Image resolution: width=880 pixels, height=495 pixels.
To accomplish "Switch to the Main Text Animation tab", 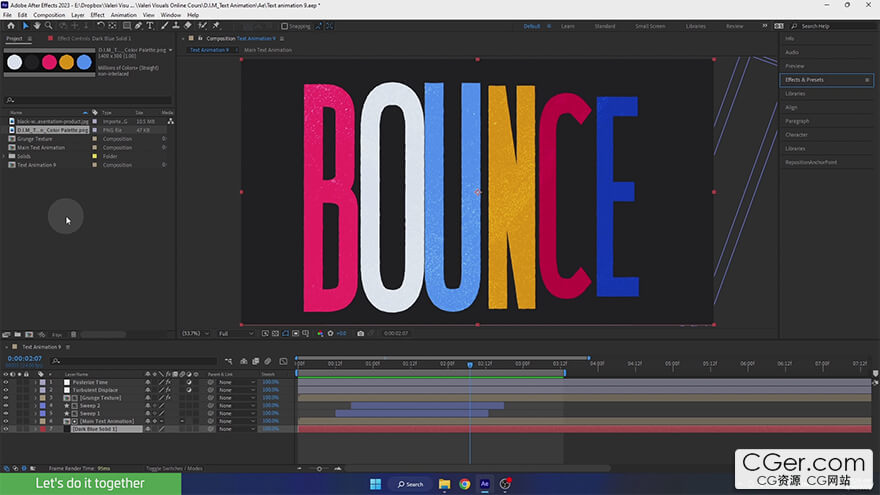I will pyautogui.click(x=268, y=49).
